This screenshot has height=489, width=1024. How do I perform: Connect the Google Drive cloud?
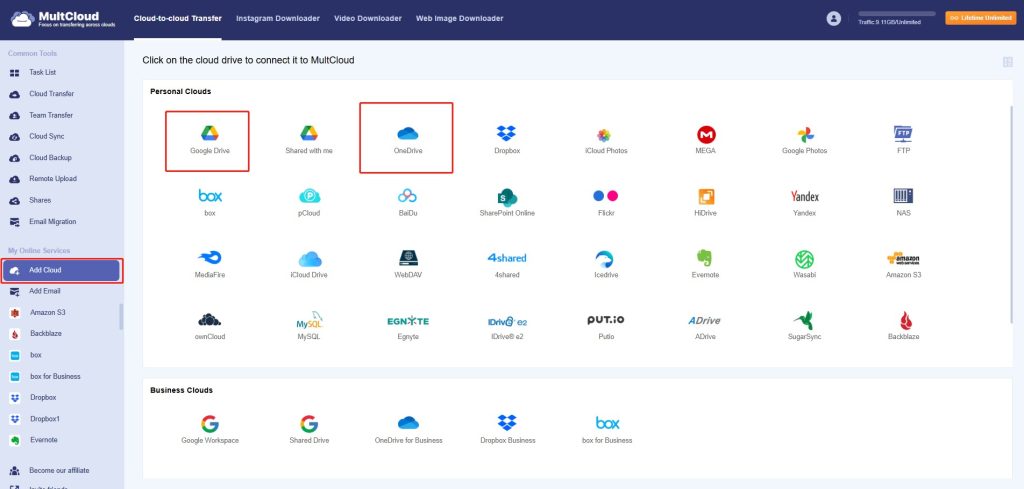pyautogui.click(x=209, y=140)
